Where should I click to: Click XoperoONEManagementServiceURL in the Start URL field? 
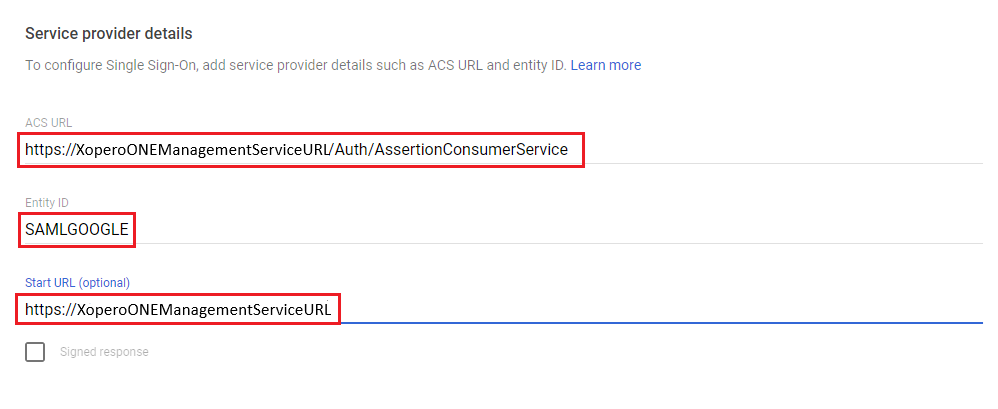(205, 310)
